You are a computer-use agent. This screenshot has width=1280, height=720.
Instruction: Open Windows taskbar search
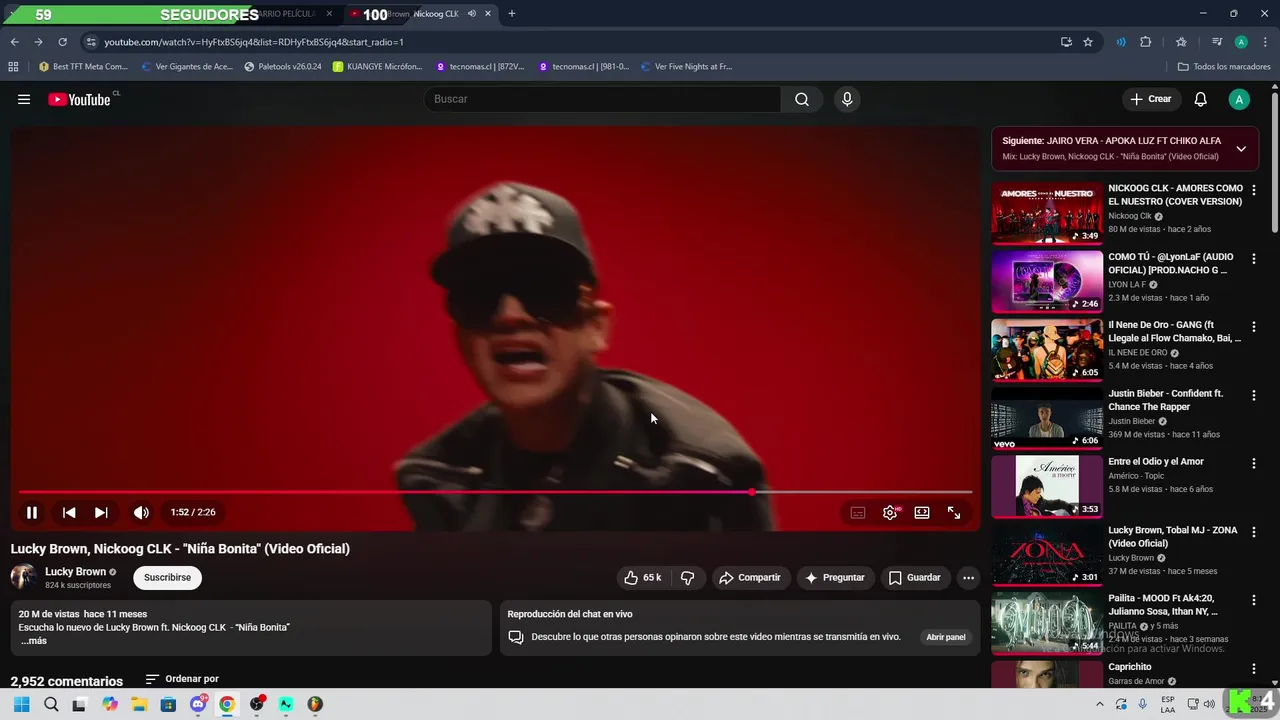click(51, 704)
